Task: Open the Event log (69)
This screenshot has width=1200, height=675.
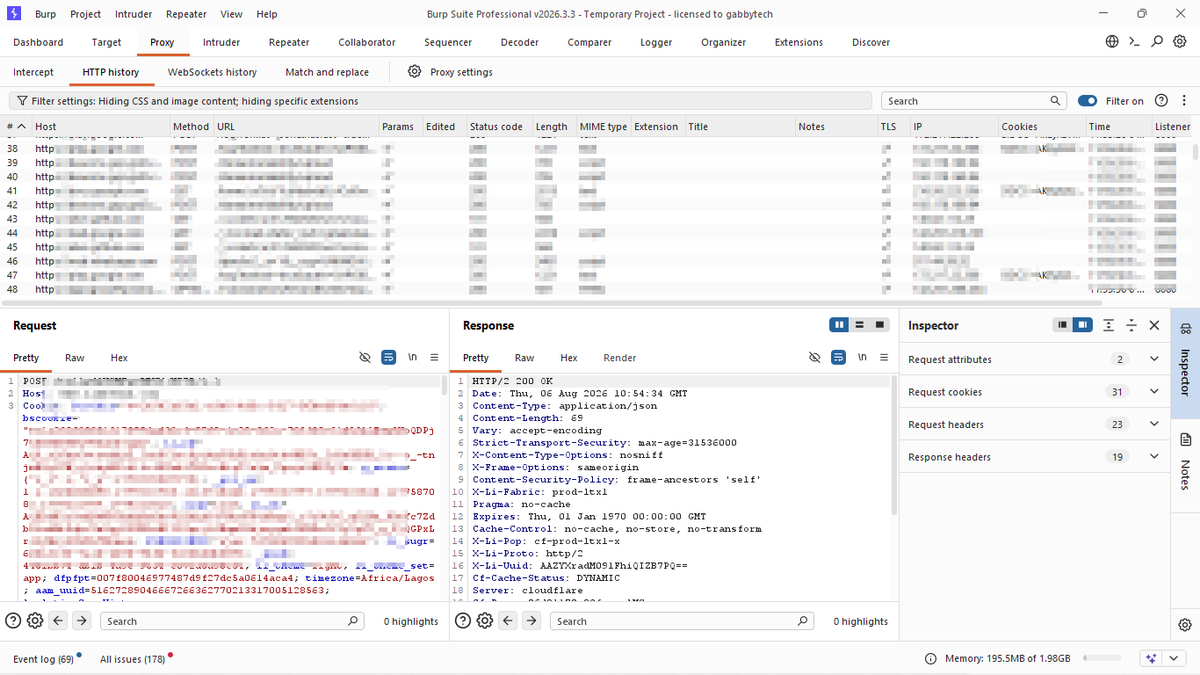Action: click(44, 659)
